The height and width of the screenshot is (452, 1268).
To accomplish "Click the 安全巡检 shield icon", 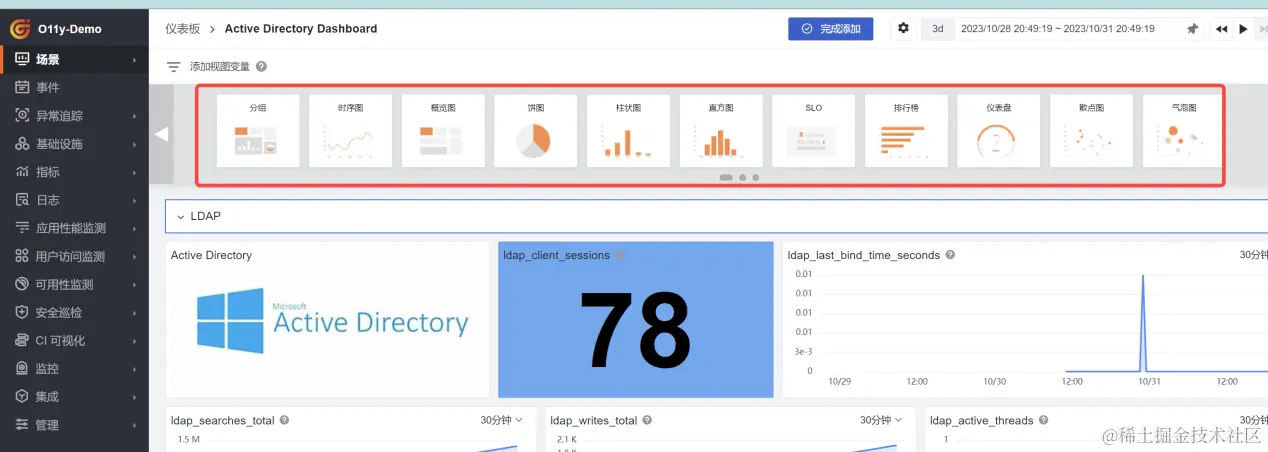I will (22, 312).
